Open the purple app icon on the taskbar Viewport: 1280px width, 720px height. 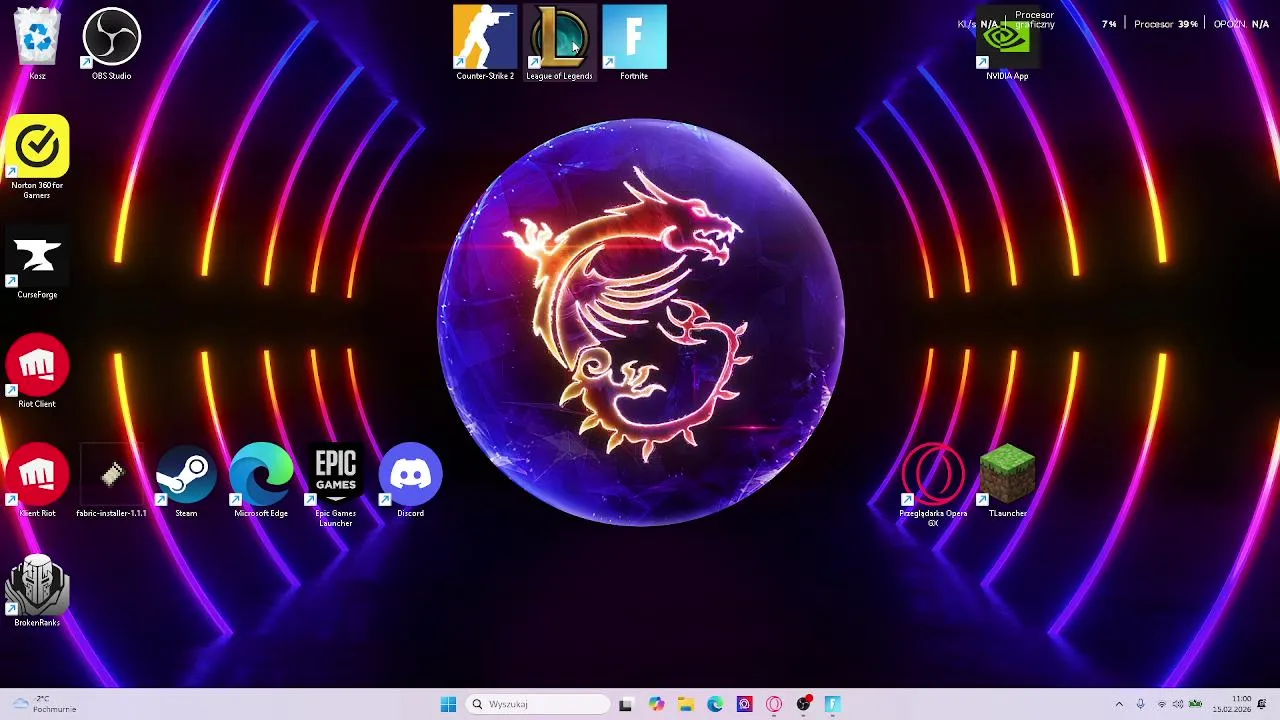click(744, 704)
